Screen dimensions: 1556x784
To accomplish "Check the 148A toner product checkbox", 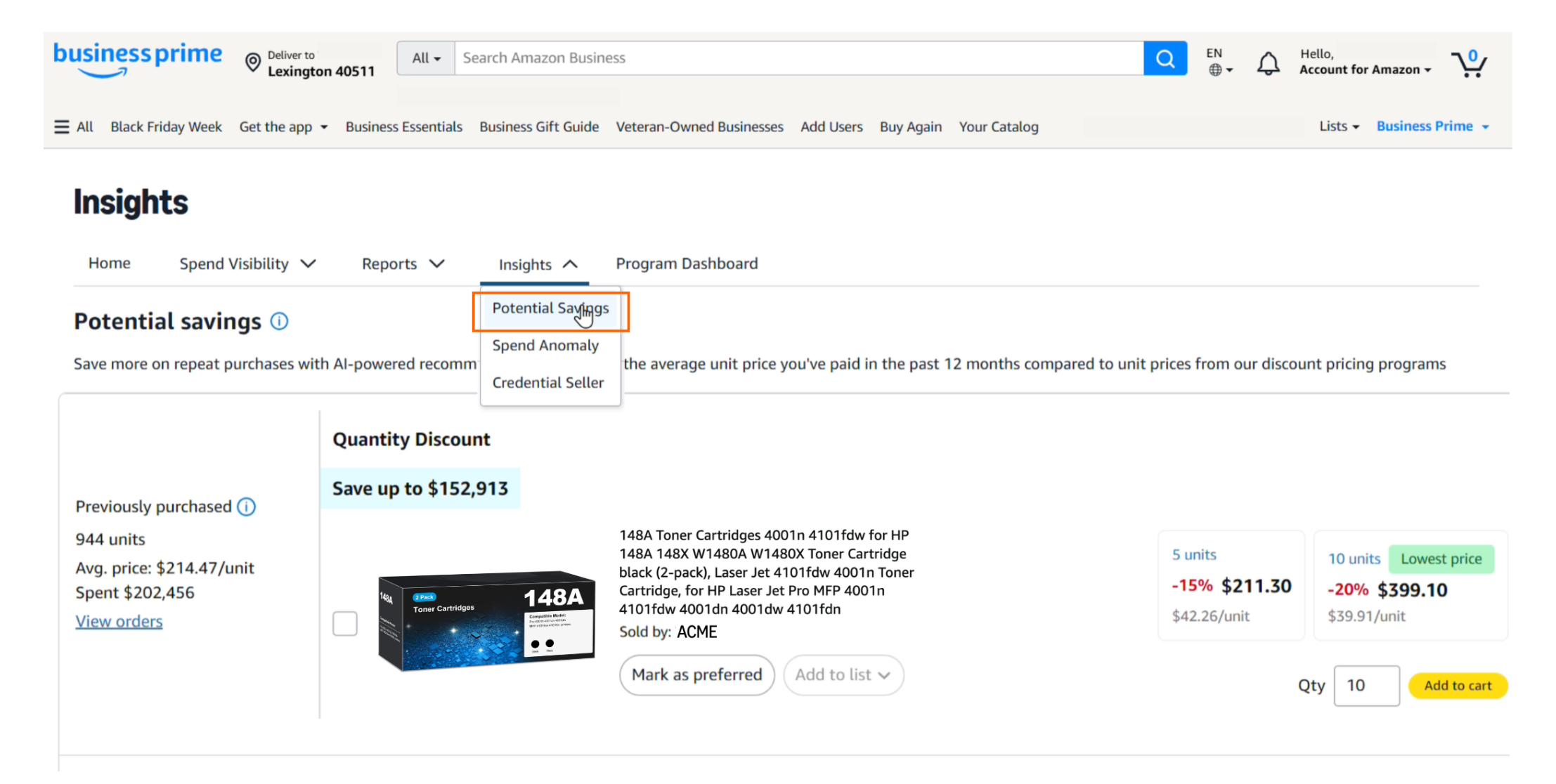I will click(x=345, y=623).
